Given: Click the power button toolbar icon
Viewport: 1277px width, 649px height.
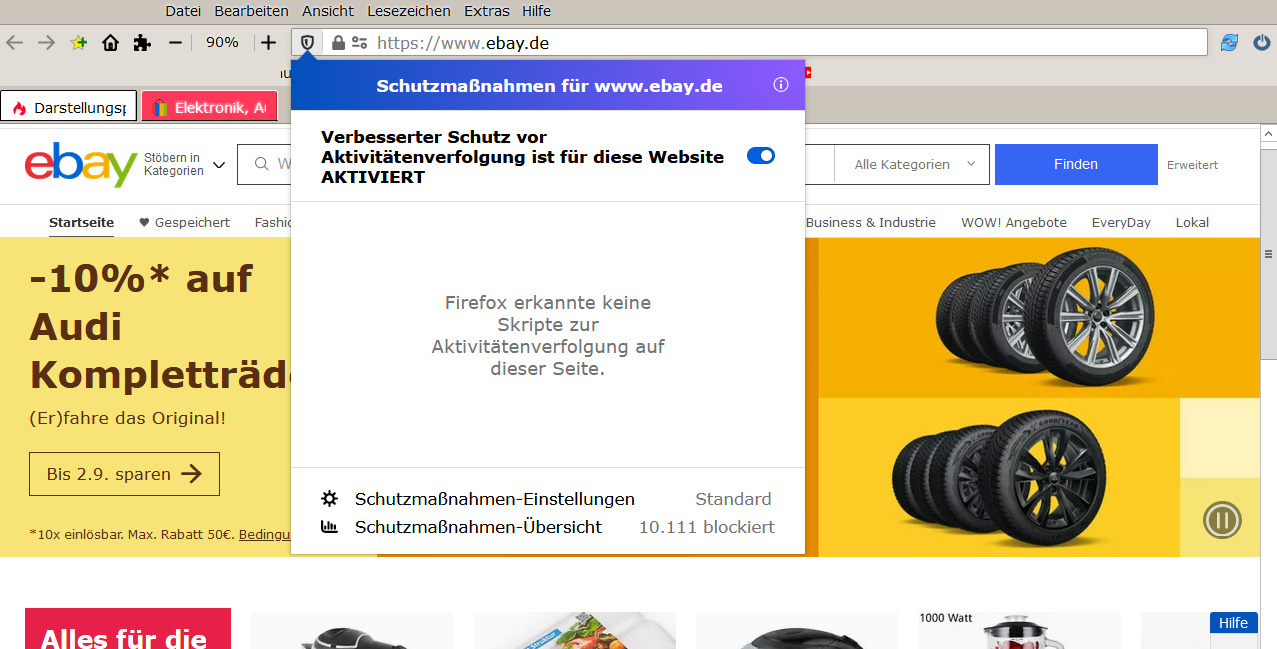Looking at the screenshot, I should [1261, 43].
